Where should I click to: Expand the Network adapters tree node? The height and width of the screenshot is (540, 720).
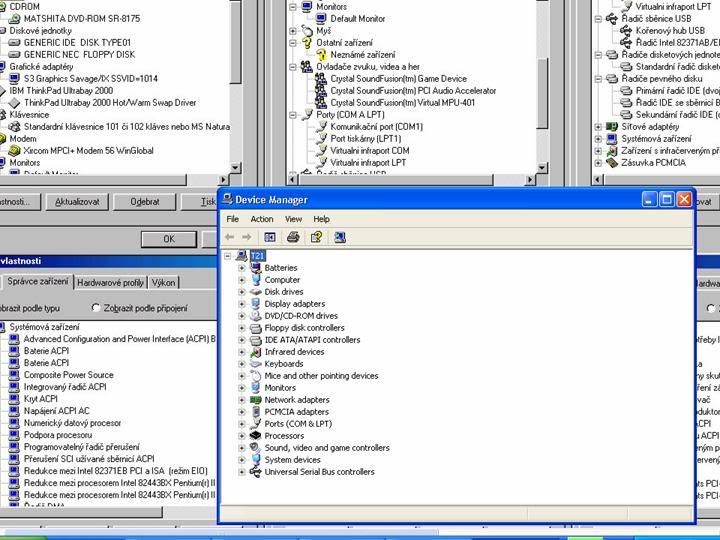click(x=241, y=400)
